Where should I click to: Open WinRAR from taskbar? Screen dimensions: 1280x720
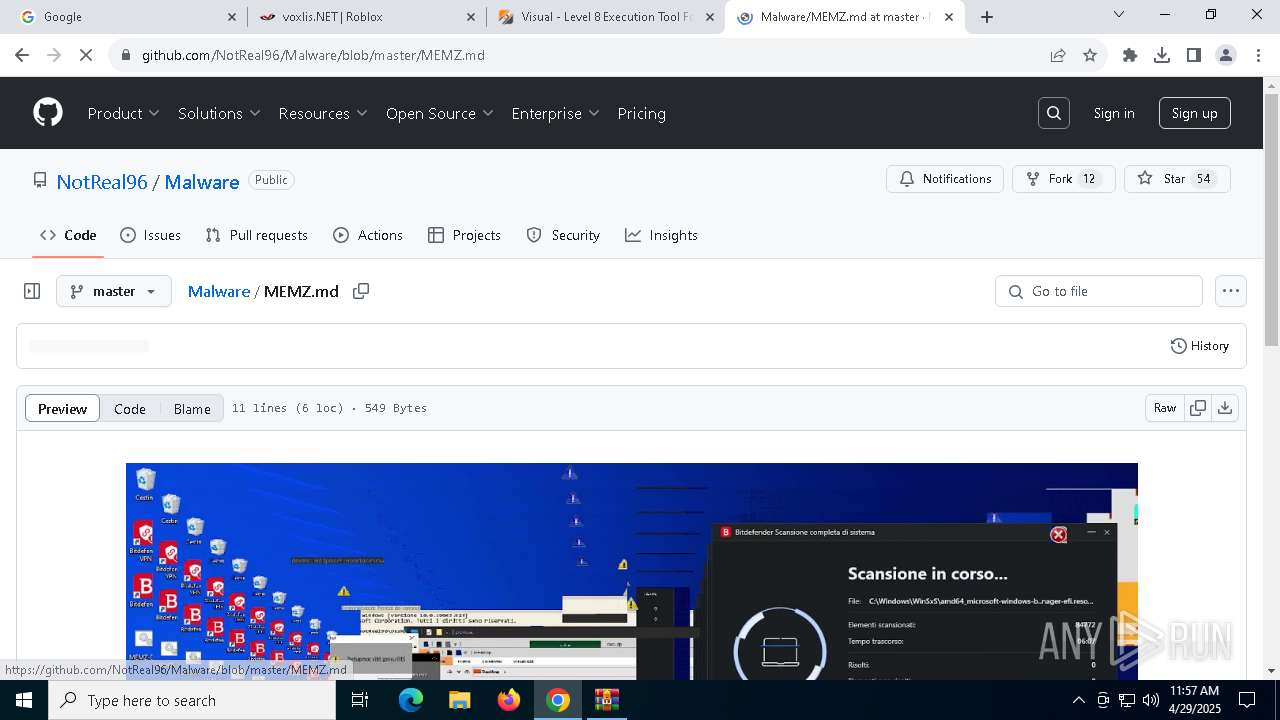click(x=606, y=700)
